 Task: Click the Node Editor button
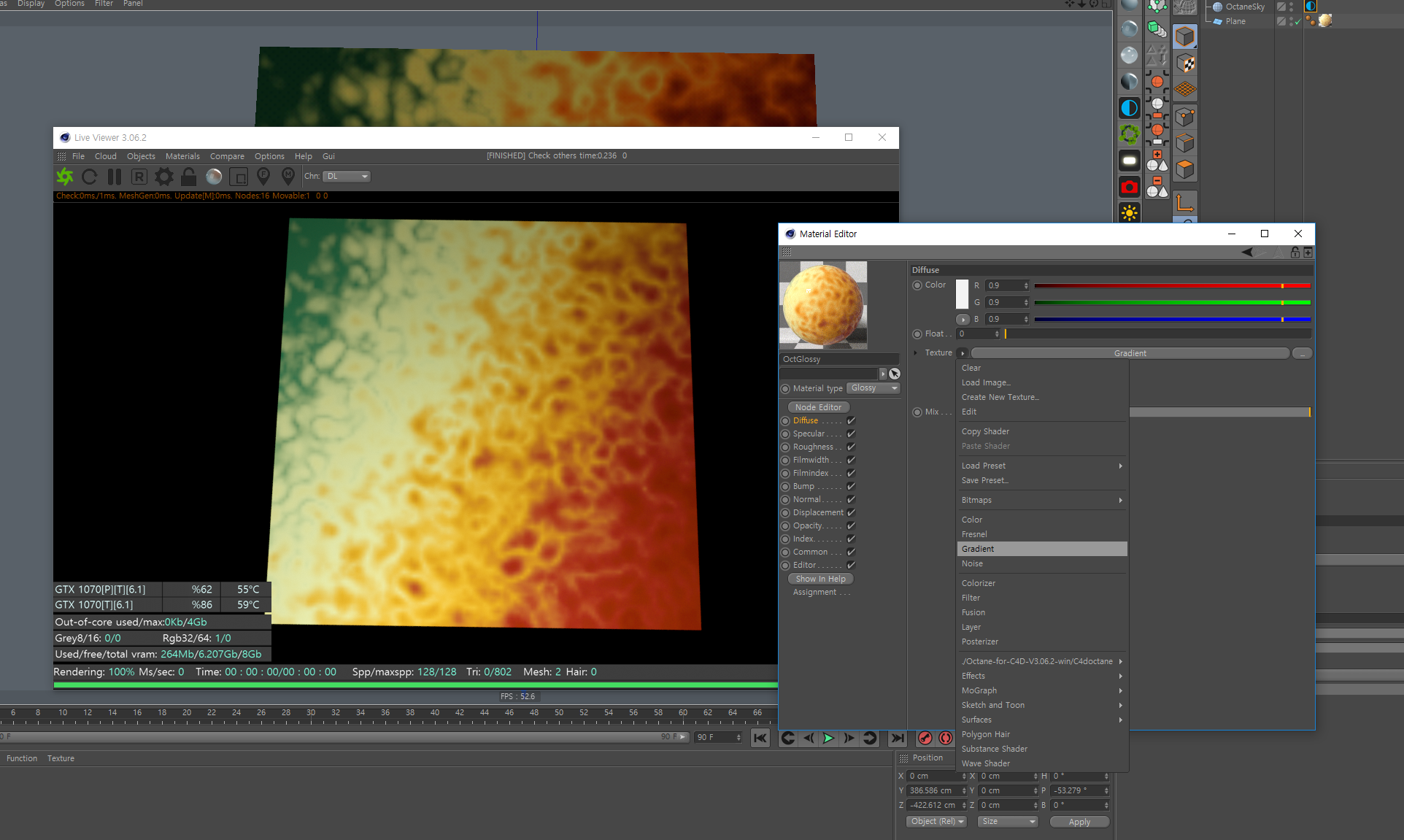pos(818,407)
